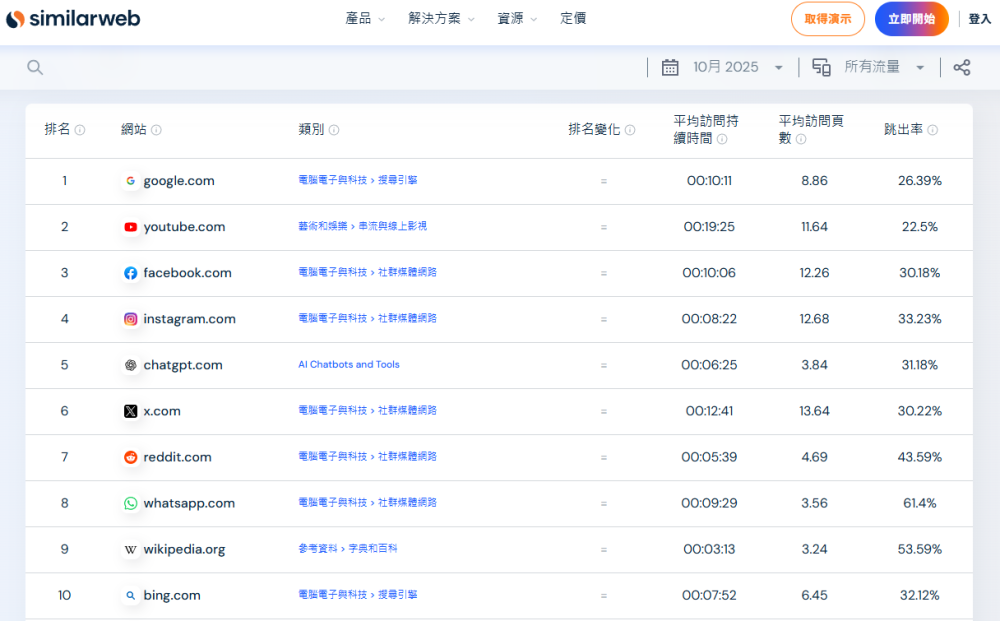Screen dimensions: 1000x621
Task: Open the youtube.com site link
Action: (184, 227)
